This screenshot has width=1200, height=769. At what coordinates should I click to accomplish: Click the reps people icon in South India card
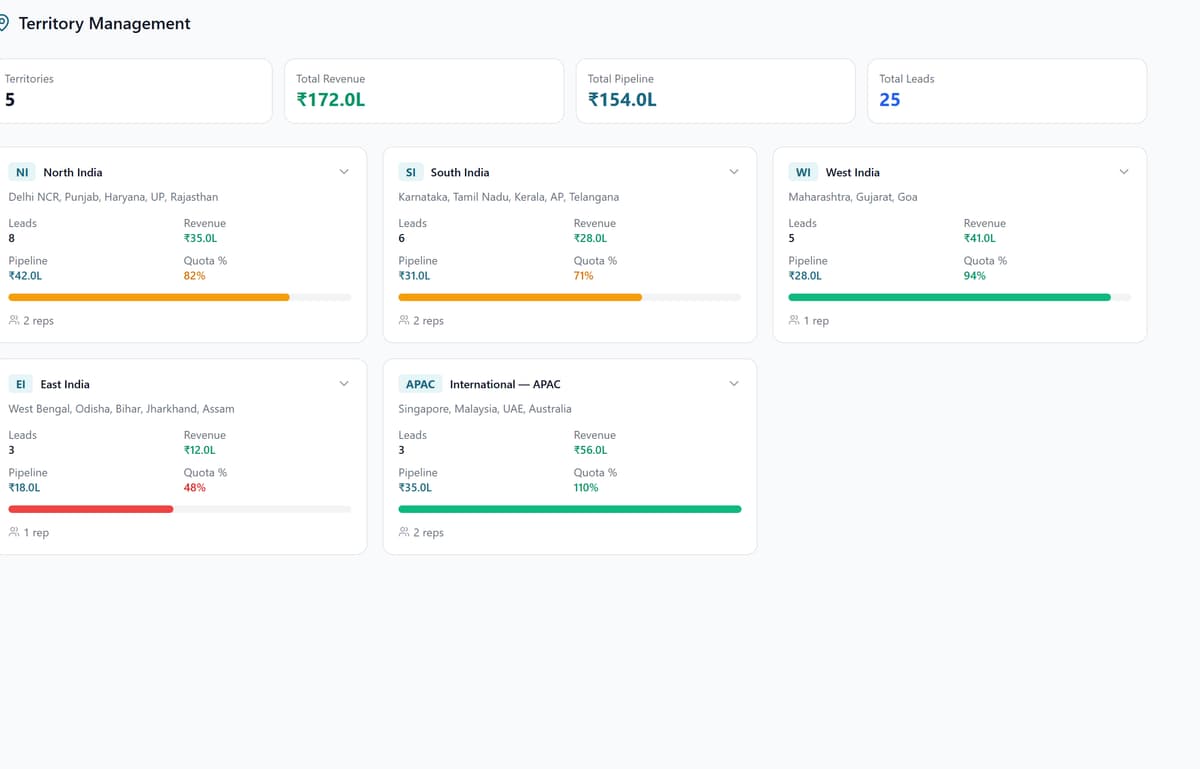404,320
